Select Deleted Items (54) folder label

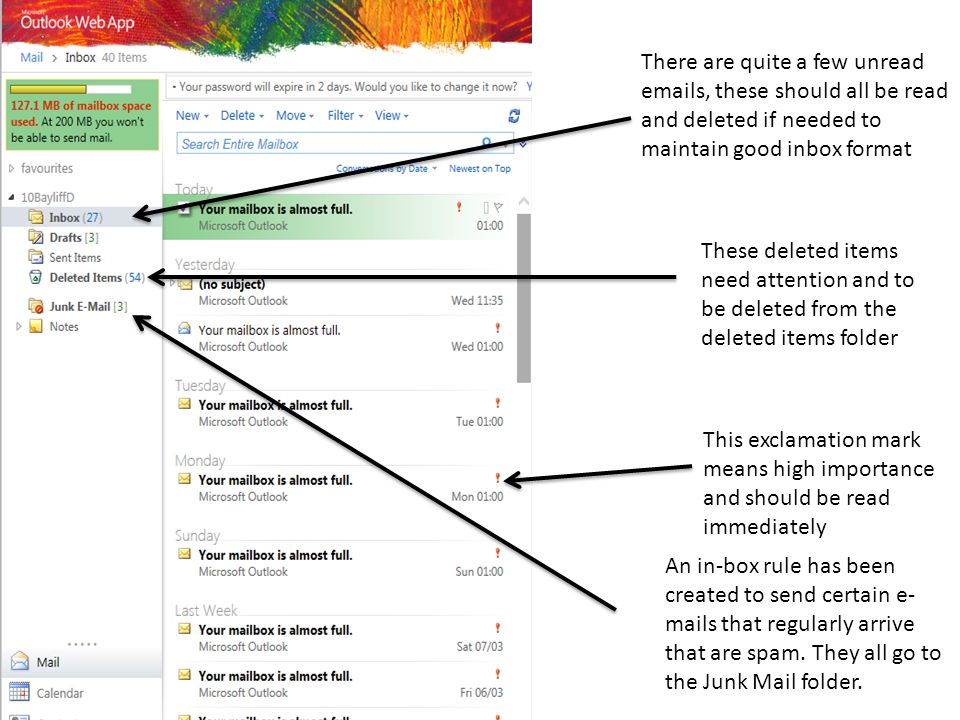(x=97, y=277)
